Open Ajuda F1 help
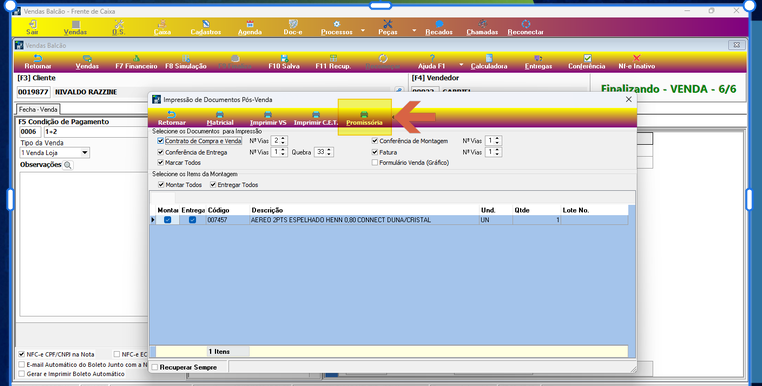The width and height of the screenshot is (762, 386). point(432,62)
